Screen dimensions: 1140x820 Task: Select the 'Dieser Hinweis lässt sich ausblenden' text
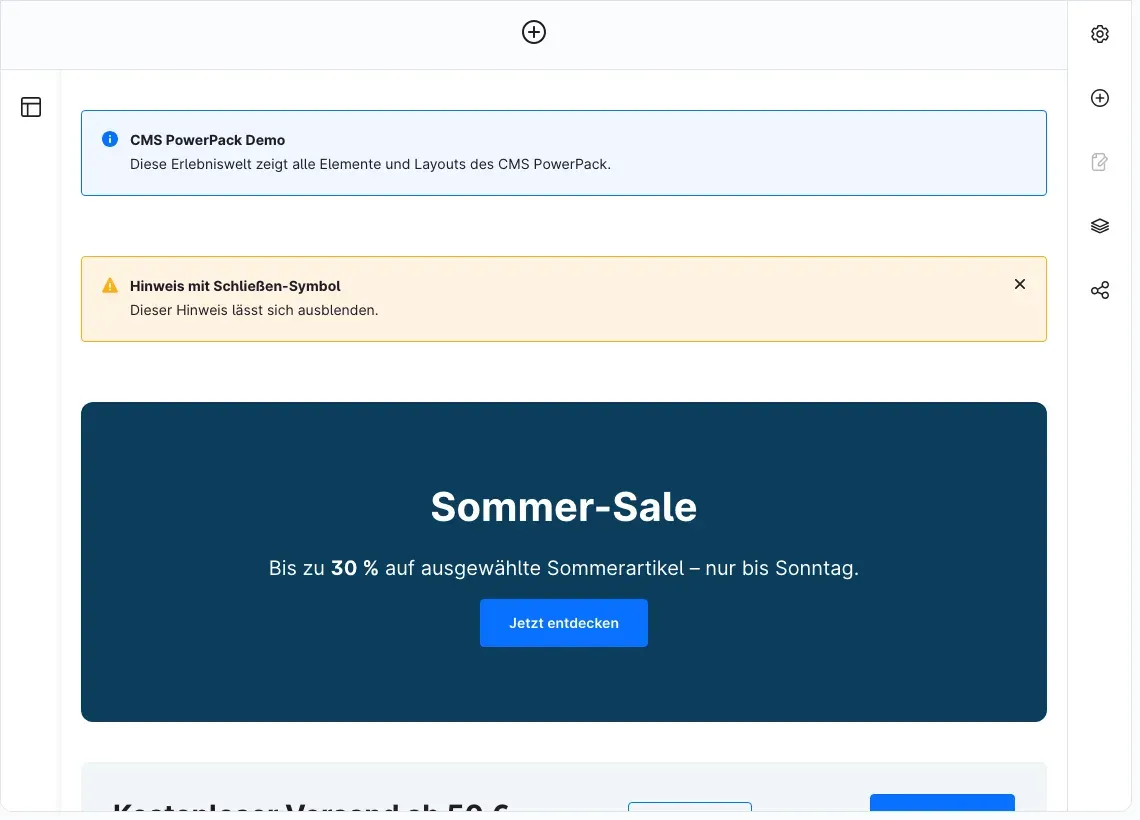(x=254, y=310)
